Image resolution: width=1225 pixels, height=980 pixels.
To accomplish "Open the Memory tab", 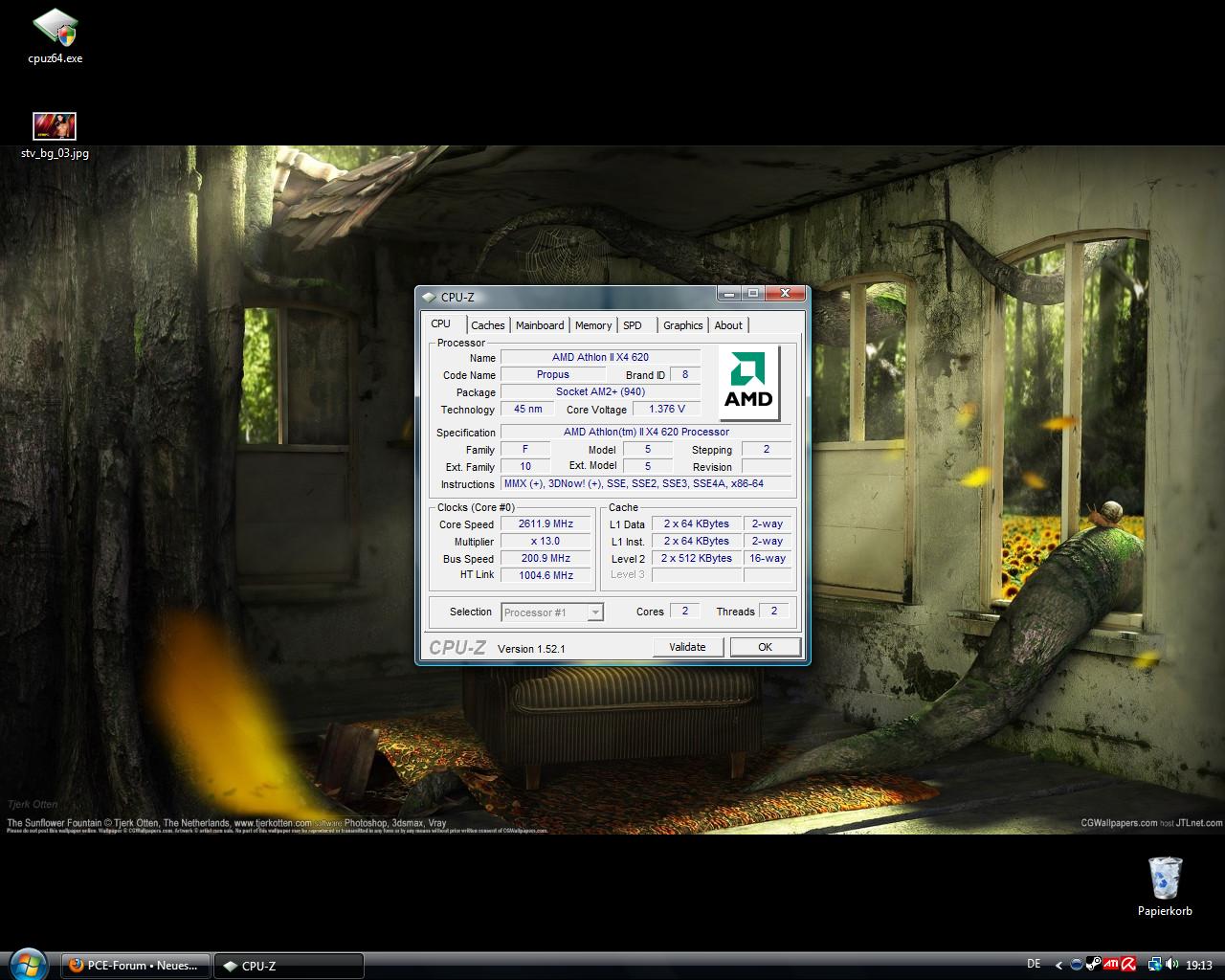I will coord(593,325).
